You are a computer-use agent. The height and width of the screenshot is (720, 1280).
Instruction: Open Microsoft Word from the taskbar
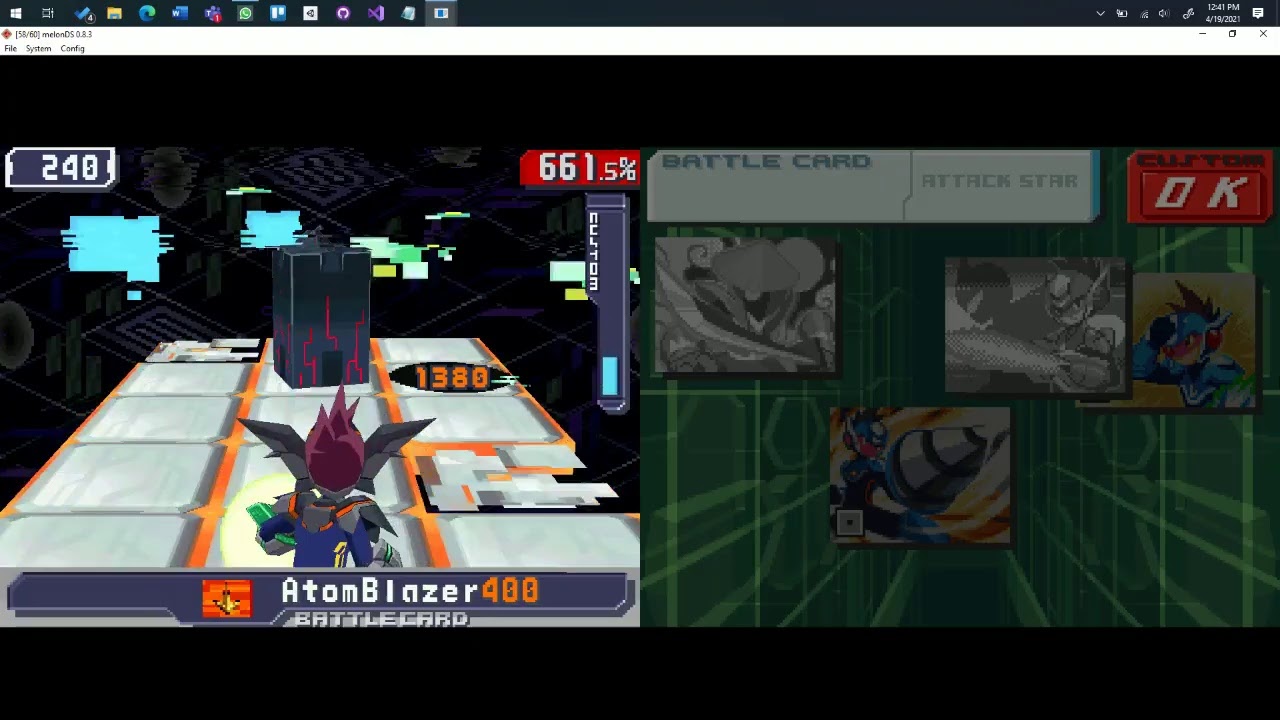point(180,13)
